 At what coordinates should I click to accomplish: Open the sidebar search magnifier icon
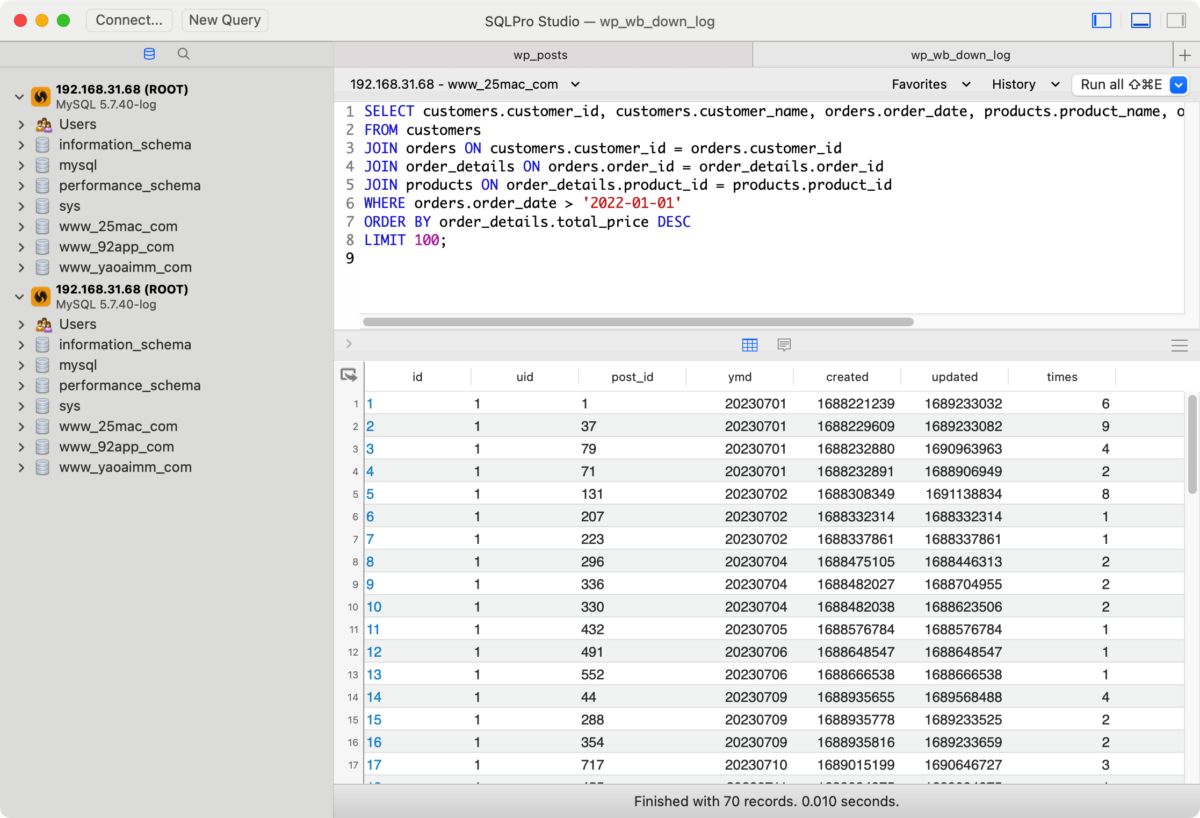(183, 54)
